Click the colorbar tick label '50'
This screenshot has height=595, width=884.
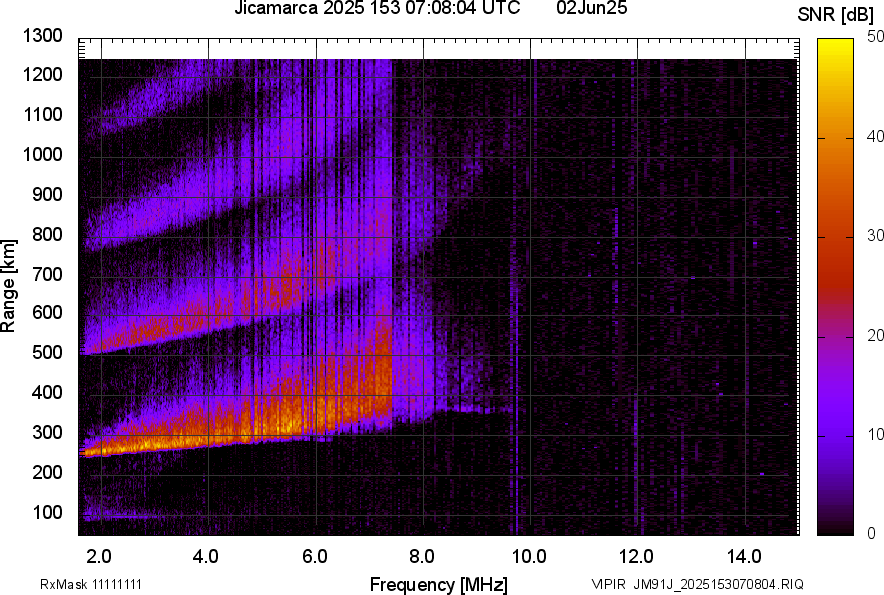876,37
